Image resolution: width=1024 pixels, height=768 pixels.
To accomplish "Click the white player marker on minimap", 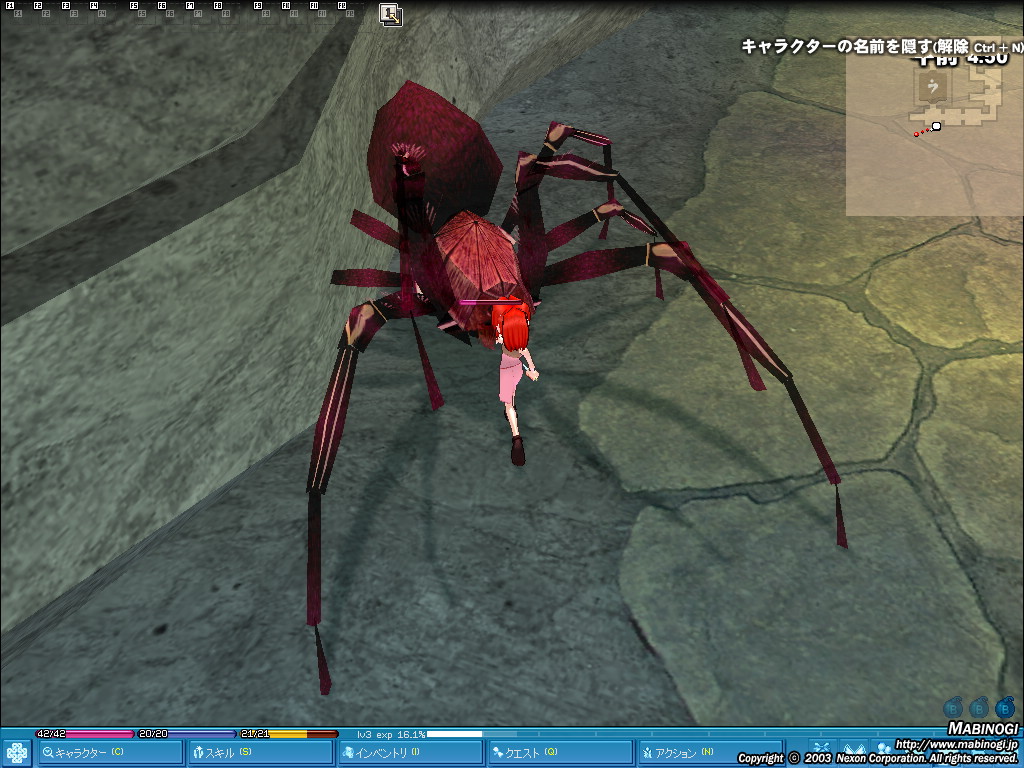I will (936, 126).
